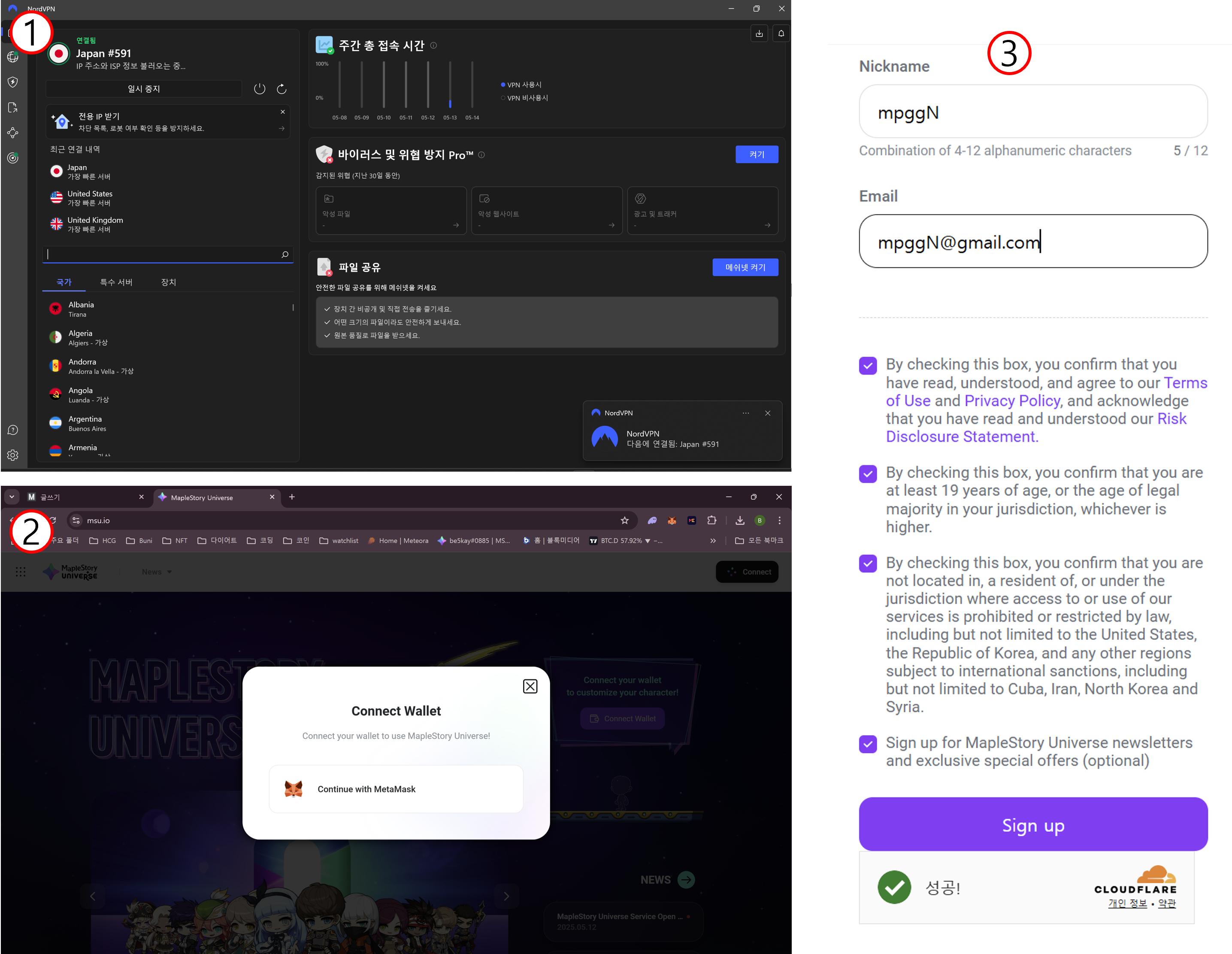Click the purple Sign up button
The image size is (1232, 954).
1033,824
